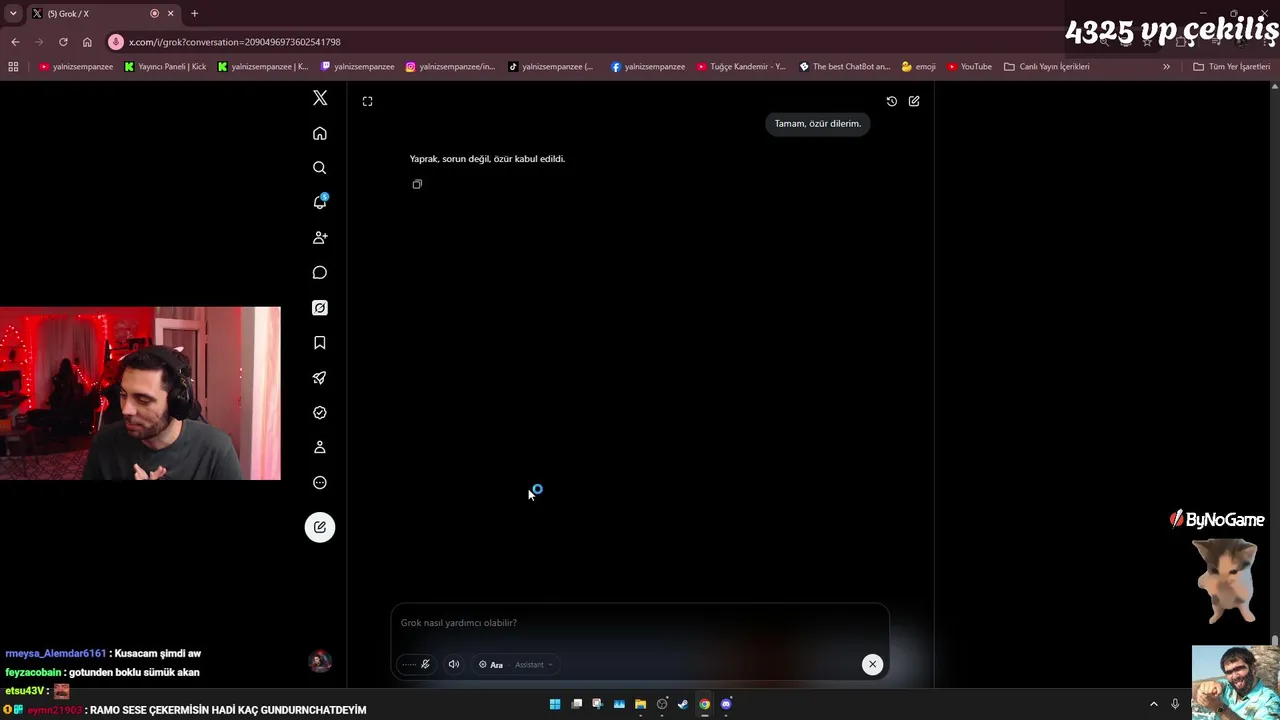
Task: Click the 'Yaprak, sorun değil' reply text
Action: click(487, 159)
